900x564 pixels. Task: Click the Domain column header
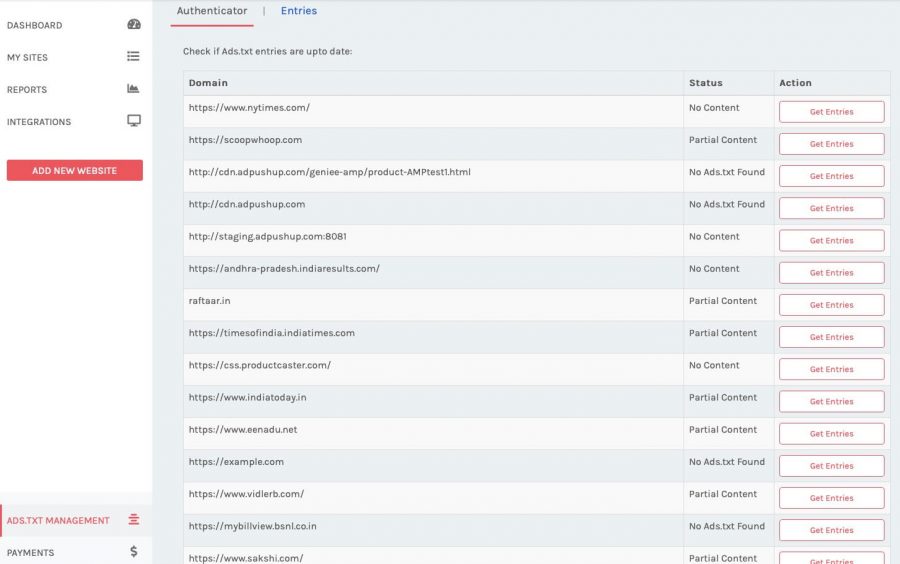[208, 83]
